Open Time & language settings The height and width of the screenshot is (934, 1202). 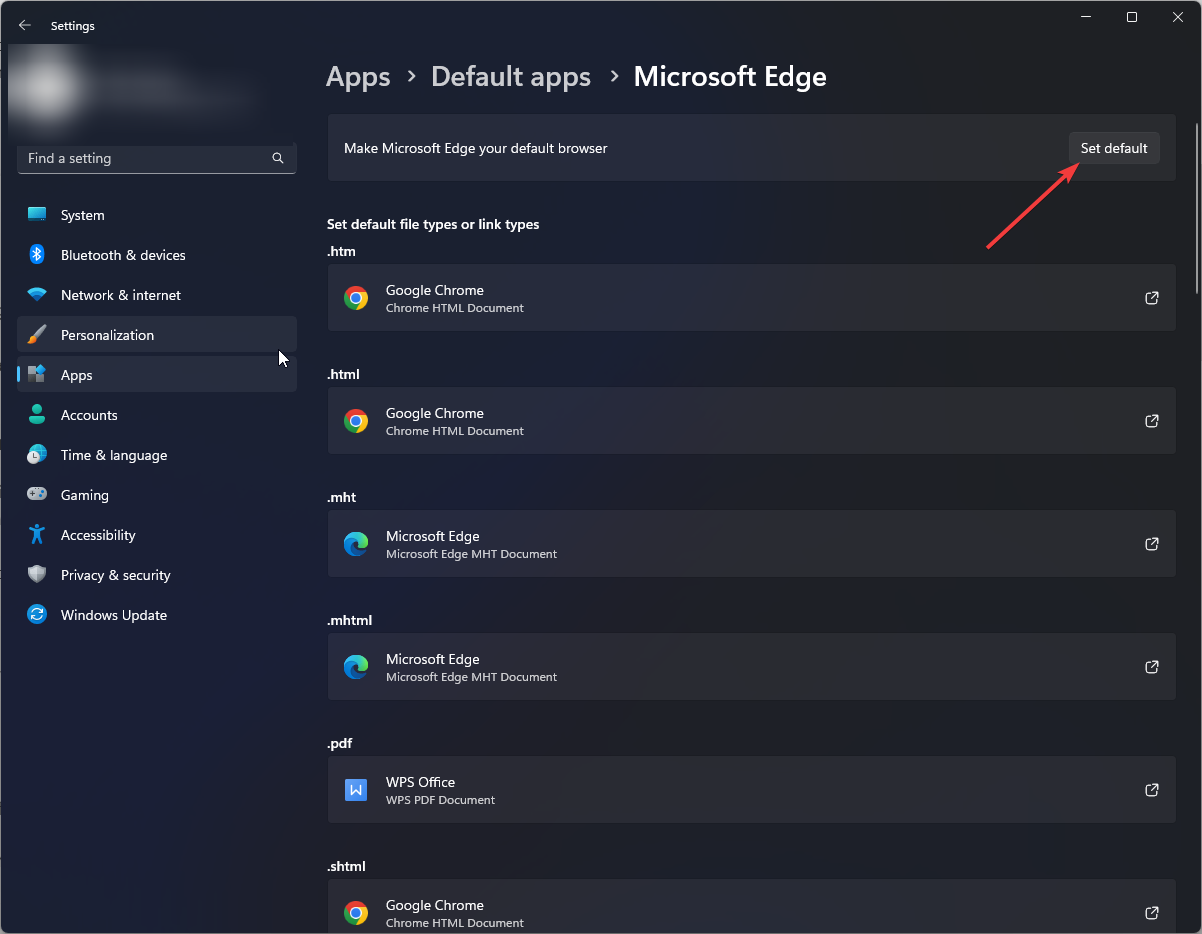coord(157,455)
